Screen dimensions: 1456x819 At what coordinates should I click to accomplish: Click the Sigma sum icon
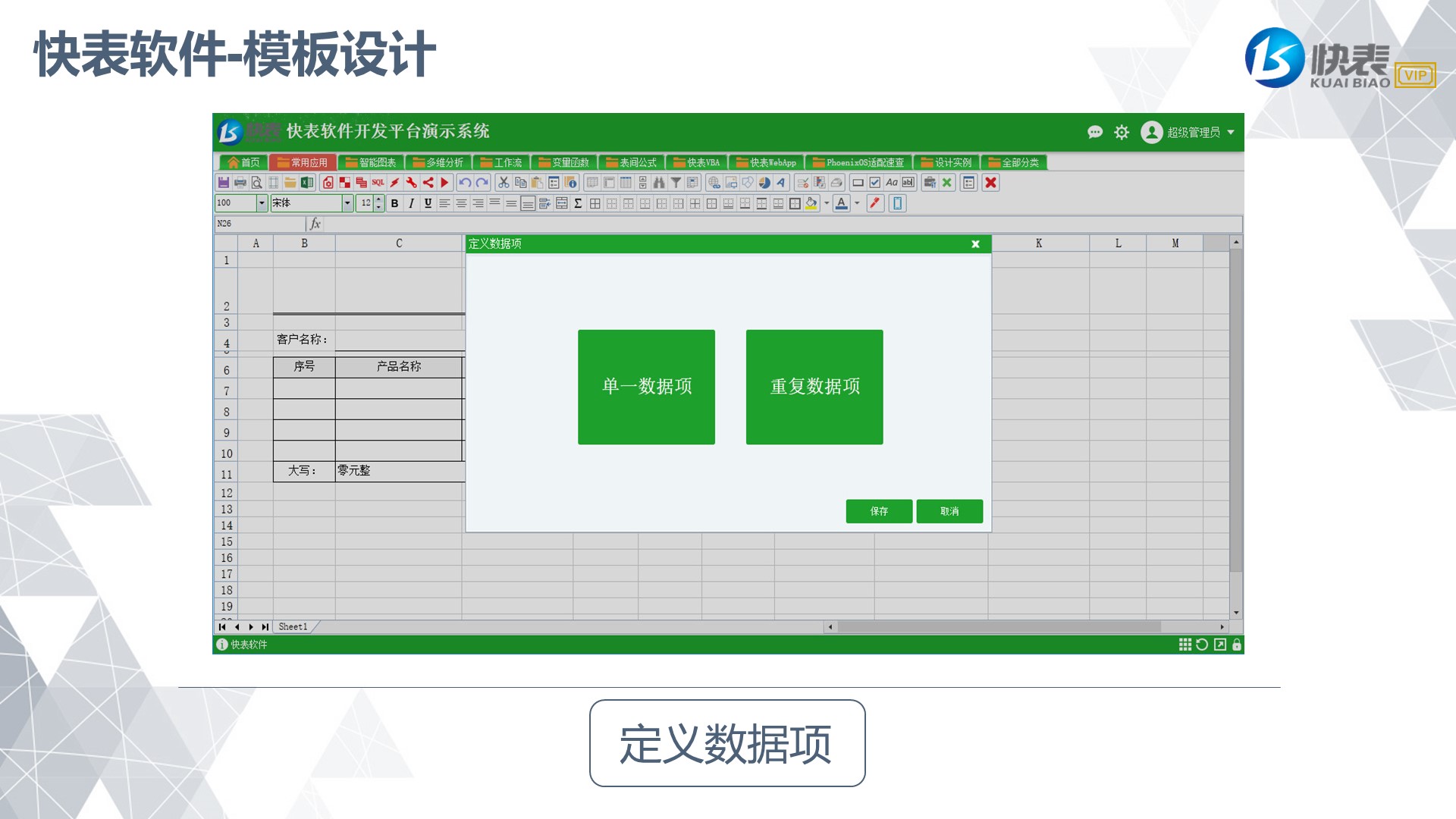pyautogui.click(x=578, y=203)
